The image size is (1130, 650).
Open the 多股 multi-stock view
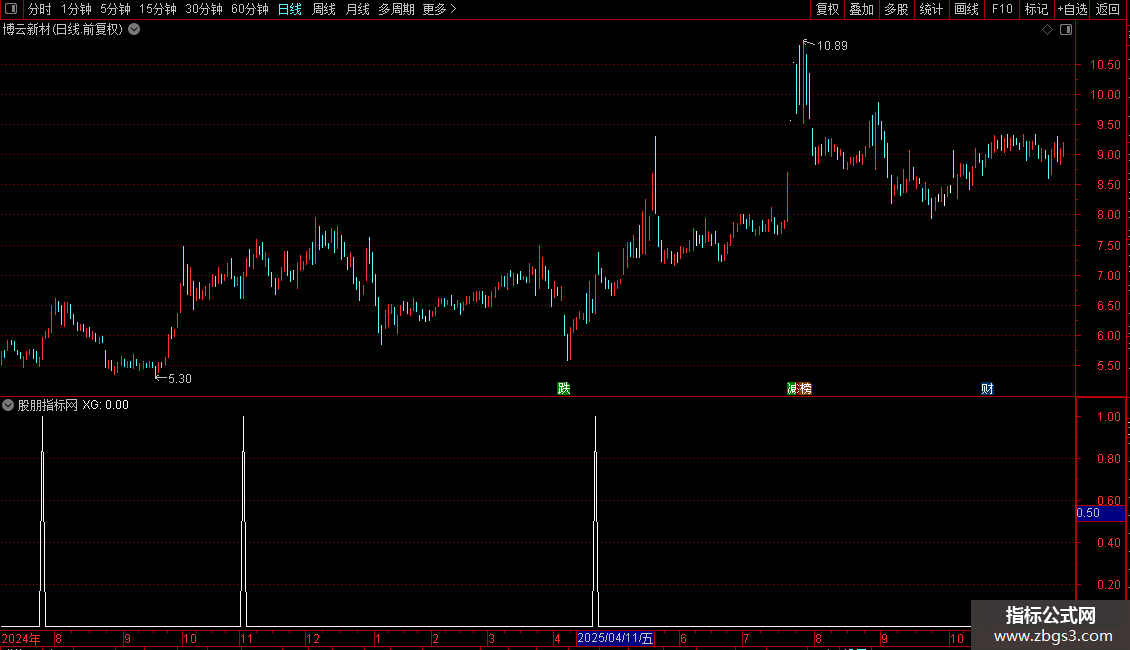[896, 9]
